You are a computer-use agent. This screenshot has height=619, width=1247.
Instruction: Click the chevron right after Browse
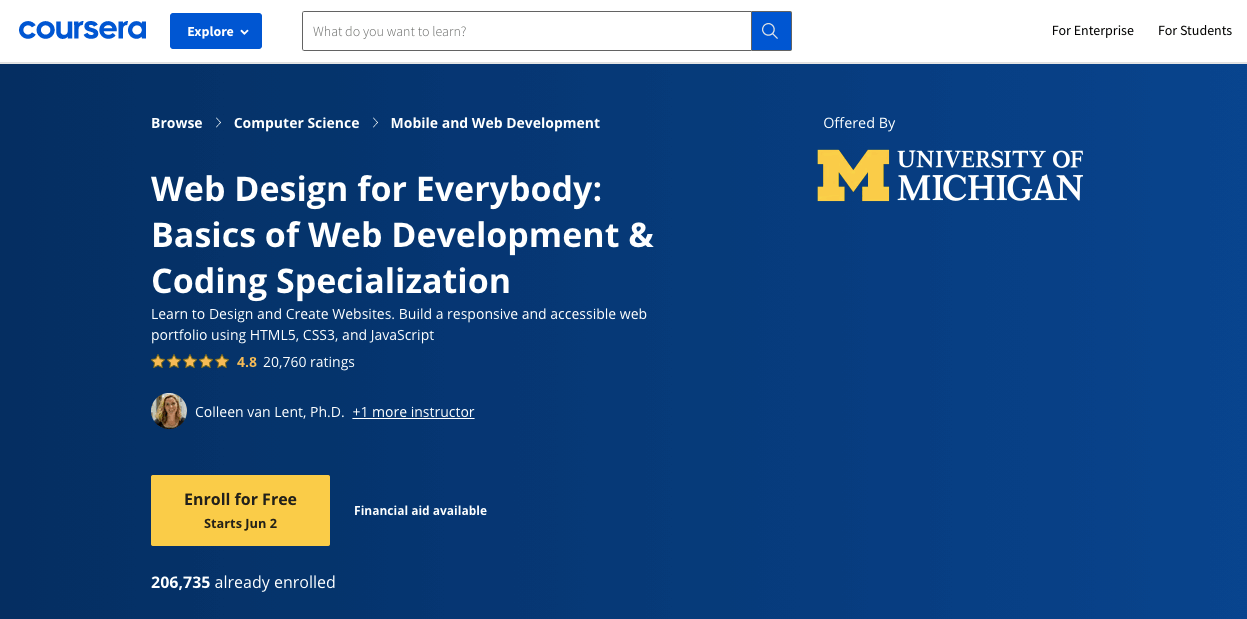coord(218,123)
